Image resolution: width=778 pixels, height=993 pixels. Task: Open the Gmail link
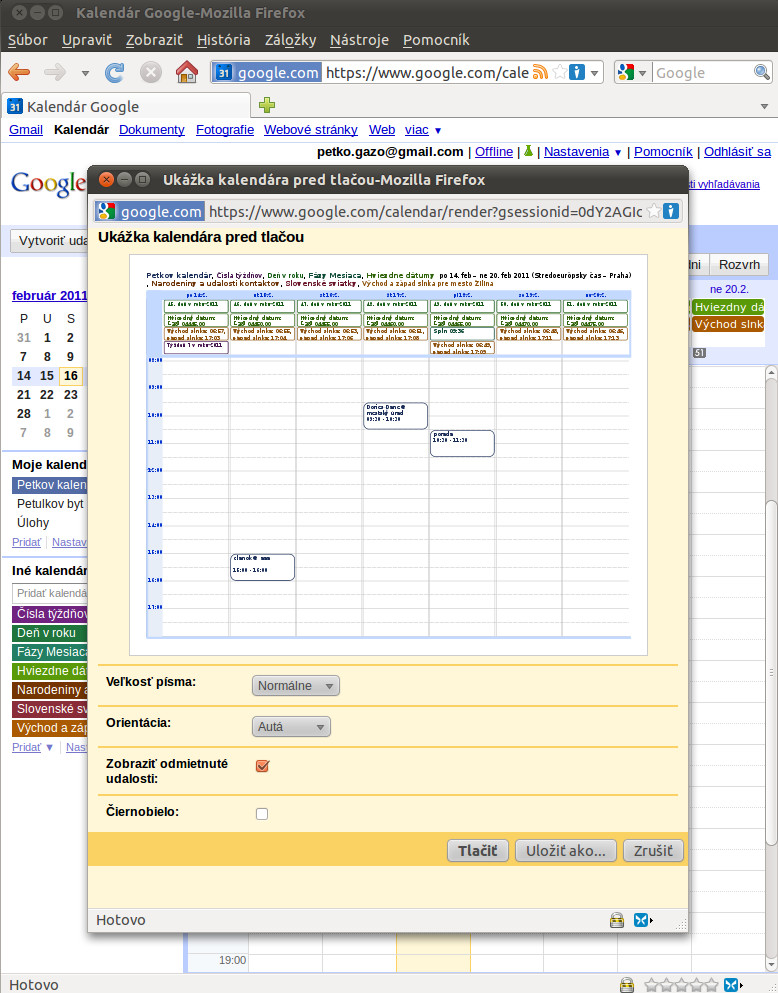(x=26, y=130)
